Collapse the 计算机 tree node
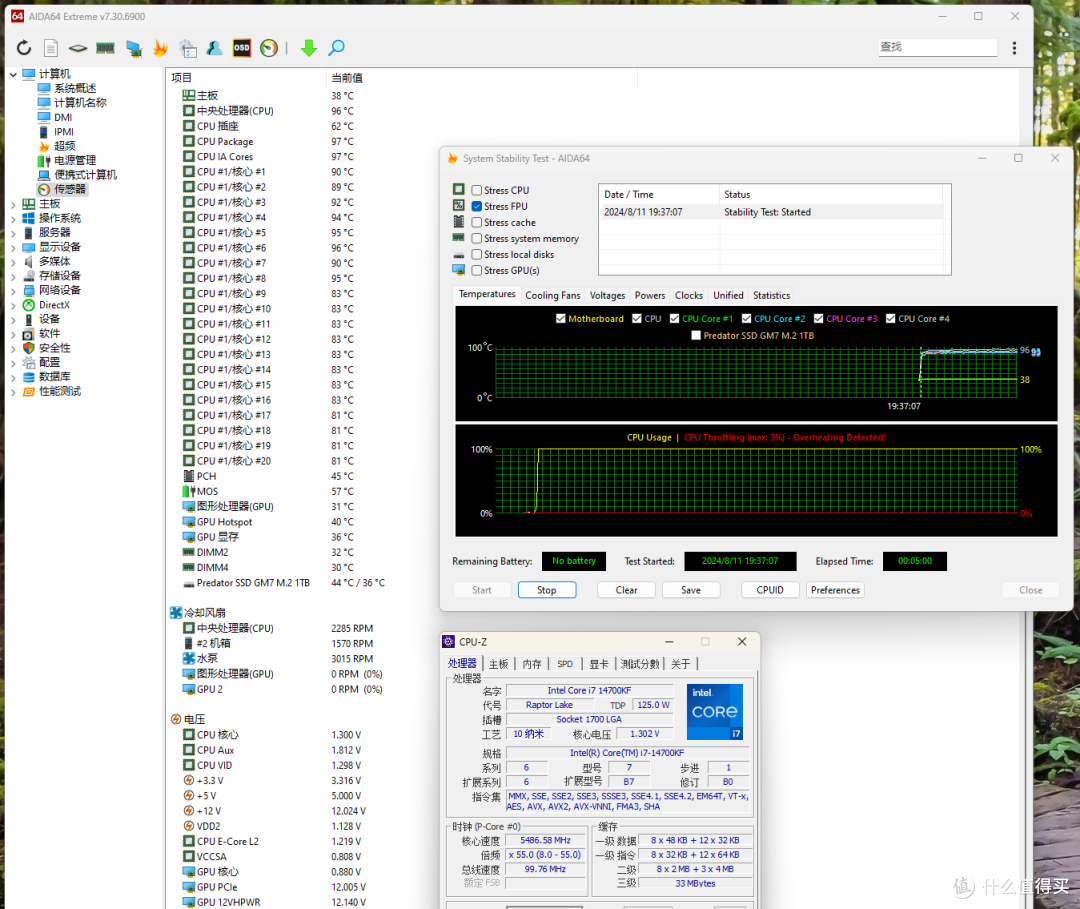Viewport: 1080px width, 909px height. [13, 74]
